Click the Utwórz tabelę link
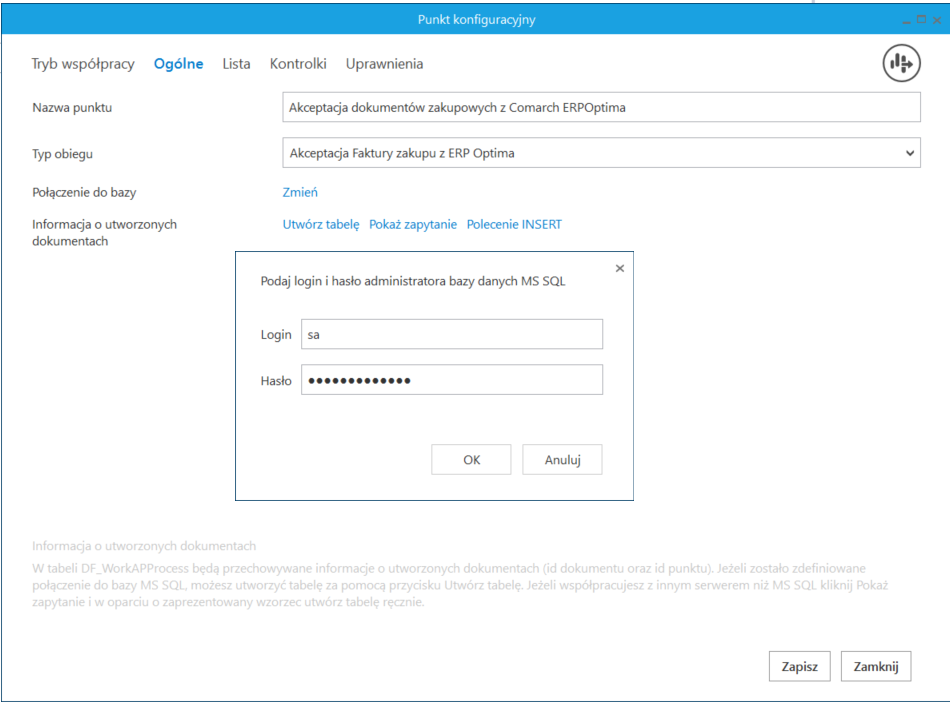 pos(321,224)
